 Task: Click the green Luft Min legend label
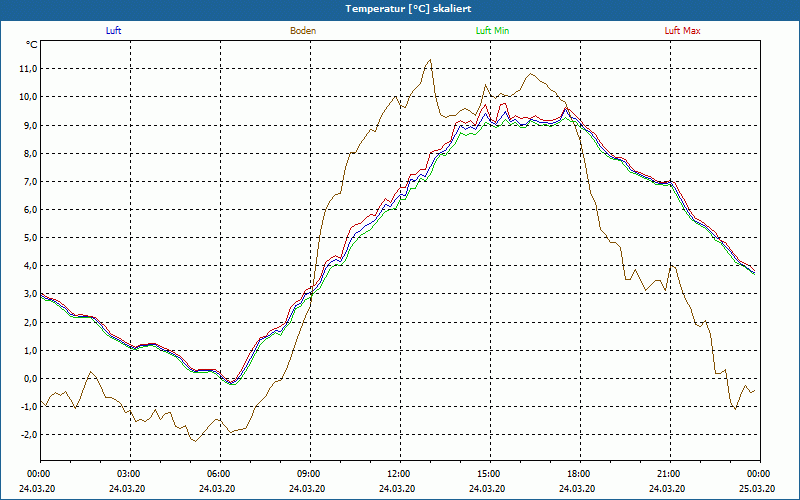tap(492, 31)
